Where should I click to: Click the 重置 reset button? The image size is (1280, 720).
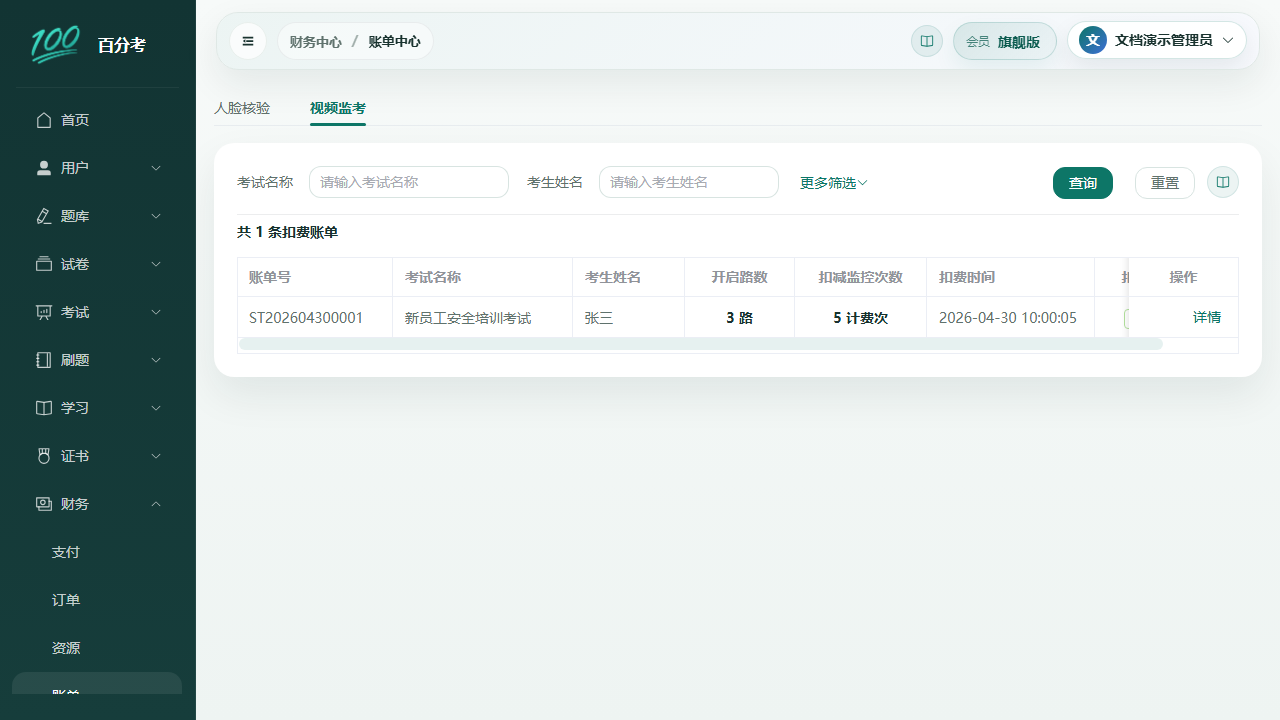coord(1165,183)
